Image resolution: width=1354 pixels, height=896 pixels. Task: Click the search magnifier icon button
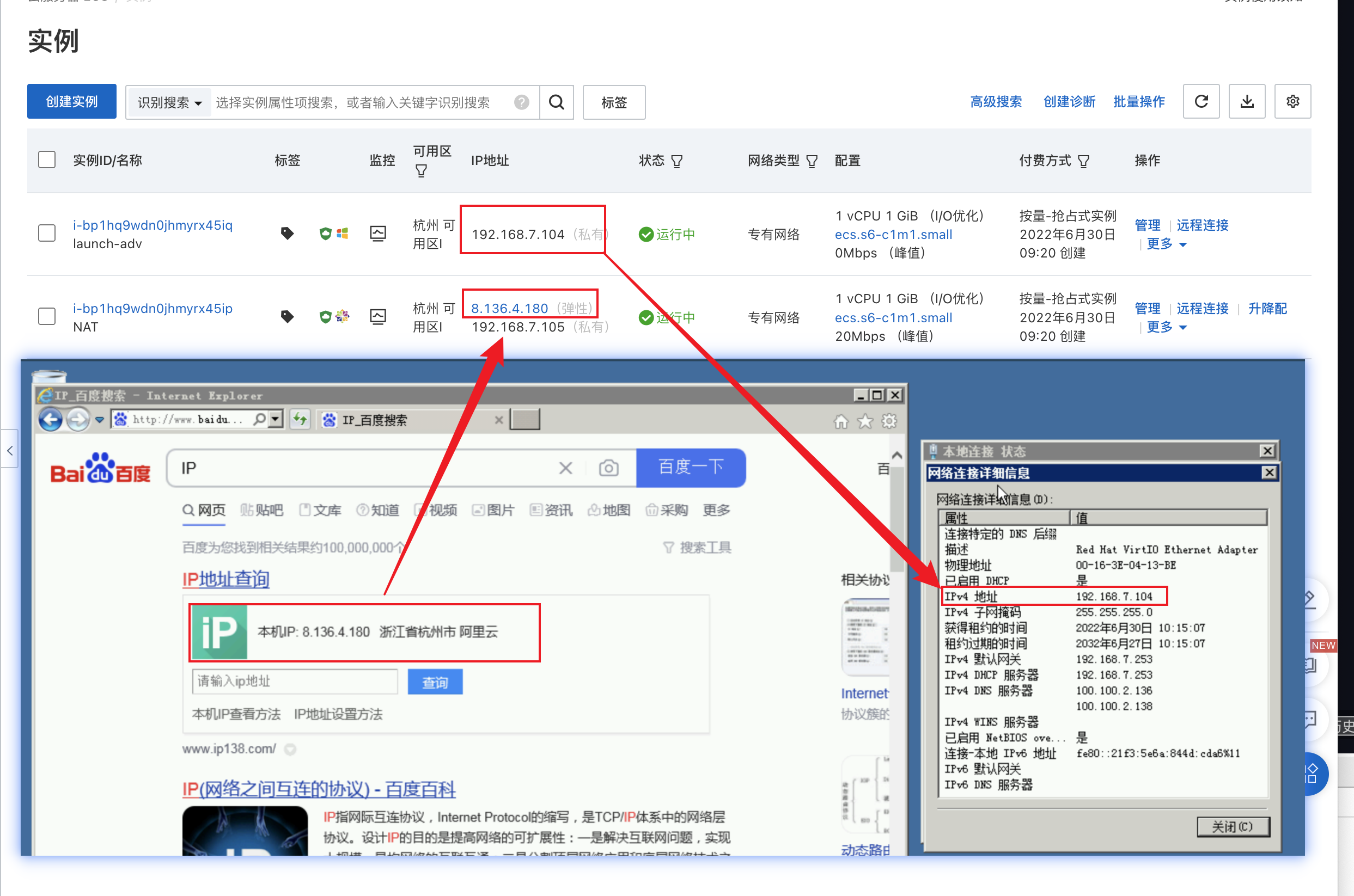point(556,102)
